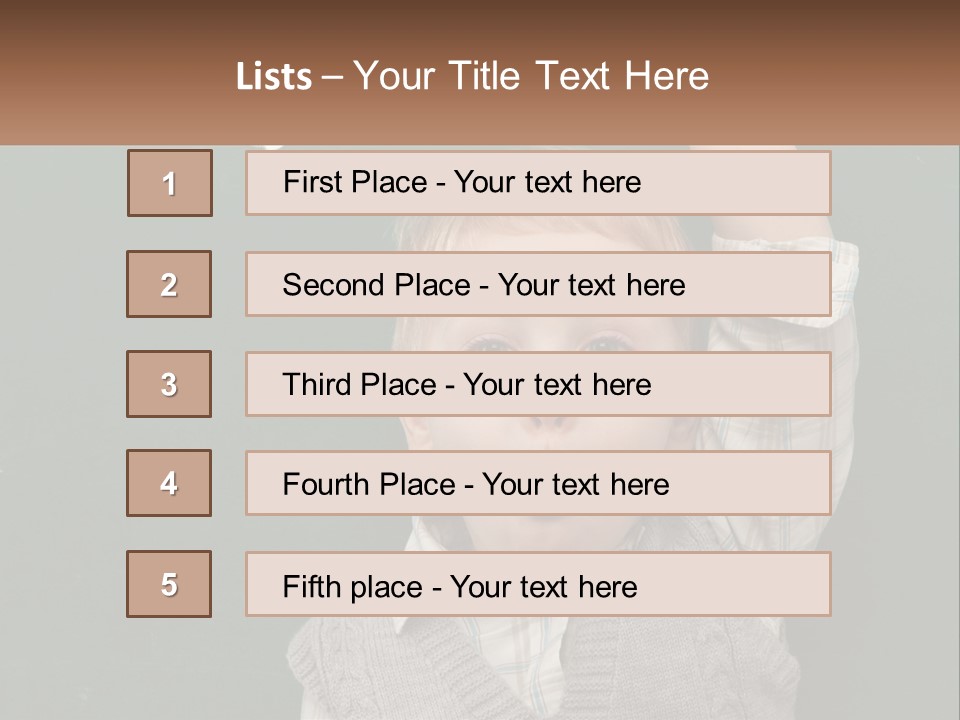Click the empty gray area beside number boxes

click(60, 400)
